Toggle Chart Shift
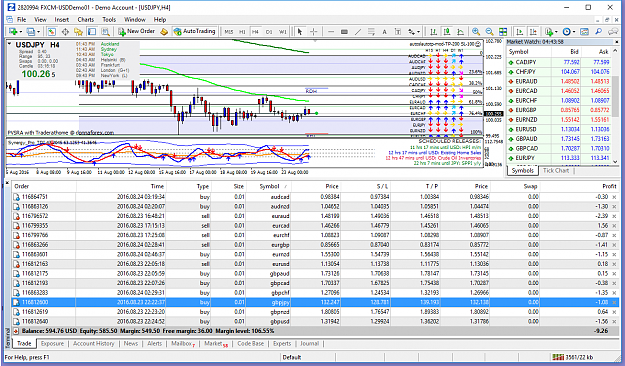 tap(533, 31)
